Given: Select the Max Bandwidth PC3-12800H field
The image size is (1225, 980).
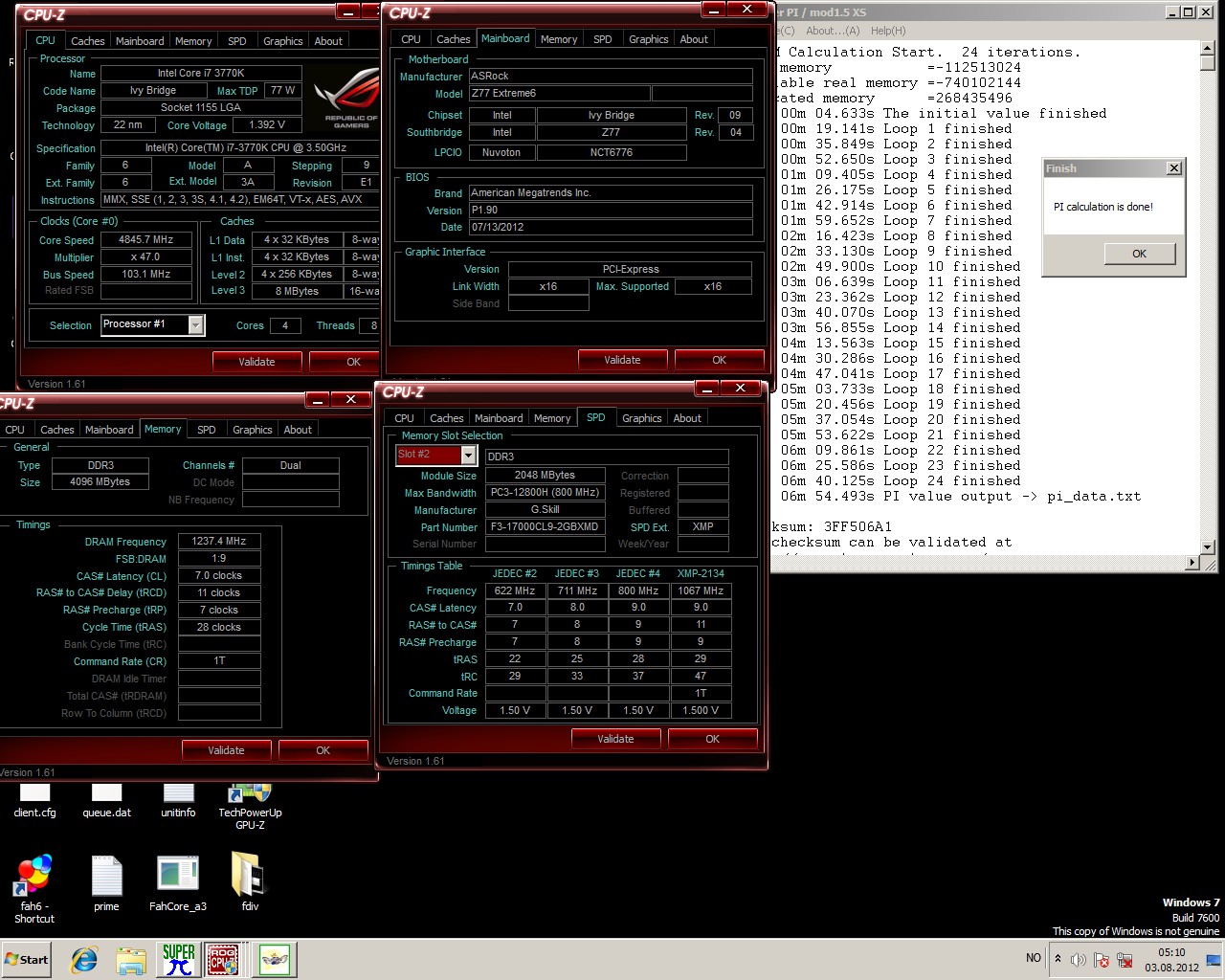Looking at the screenshot, I should [545, 493].
